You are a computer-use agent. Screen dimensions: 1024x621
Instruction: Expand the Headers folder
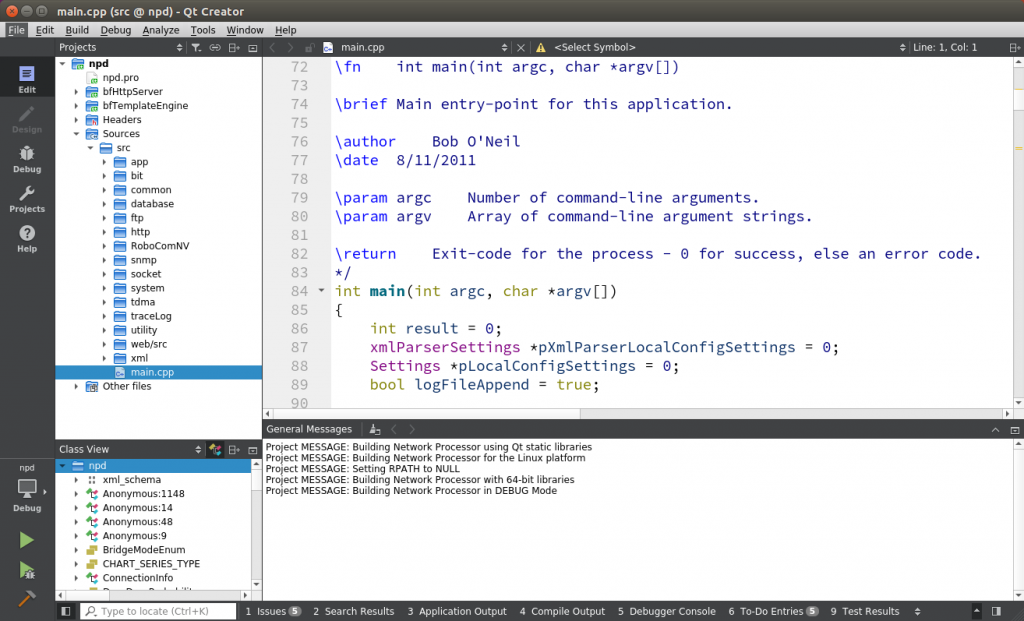tap(76, 119)
